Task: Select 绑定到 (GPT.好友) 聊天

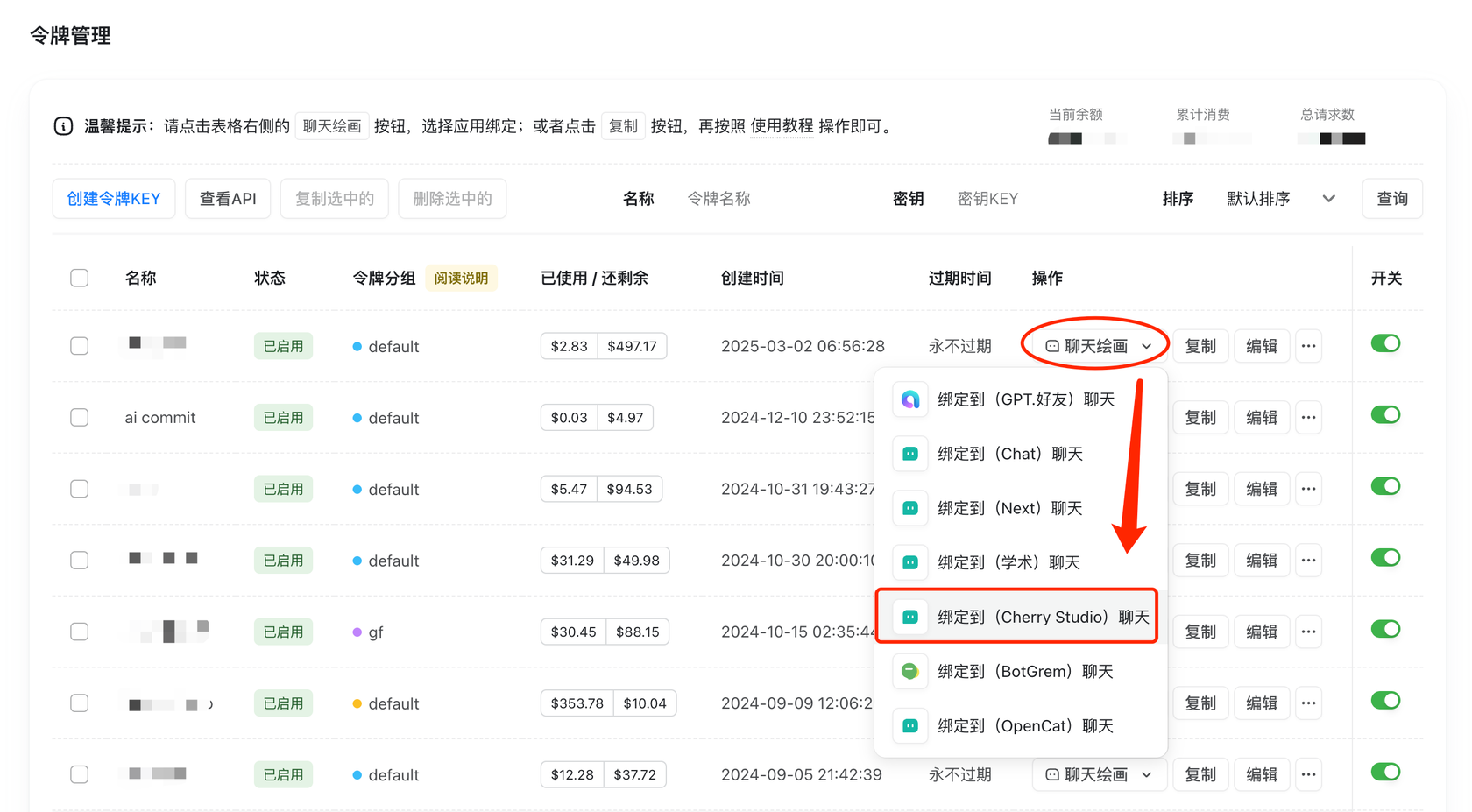Action: coord(1022,399)
